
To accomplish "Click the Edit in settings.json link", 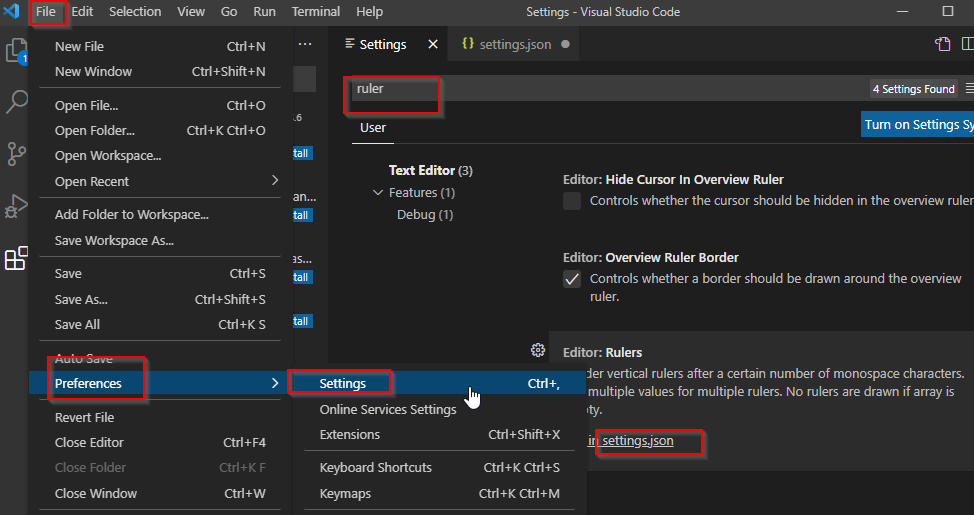I will pyautogui.click(x=630, y=441).
